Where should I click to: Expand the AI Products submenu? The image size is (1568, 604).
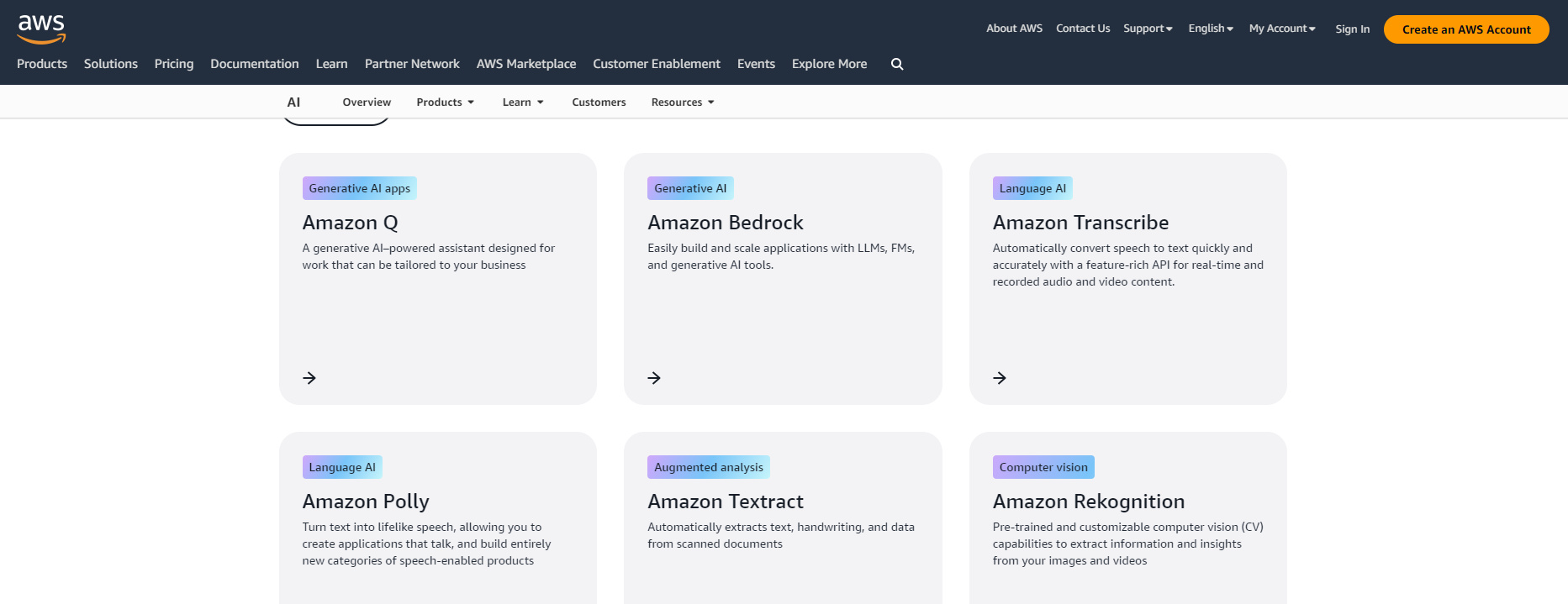point(446,102)
